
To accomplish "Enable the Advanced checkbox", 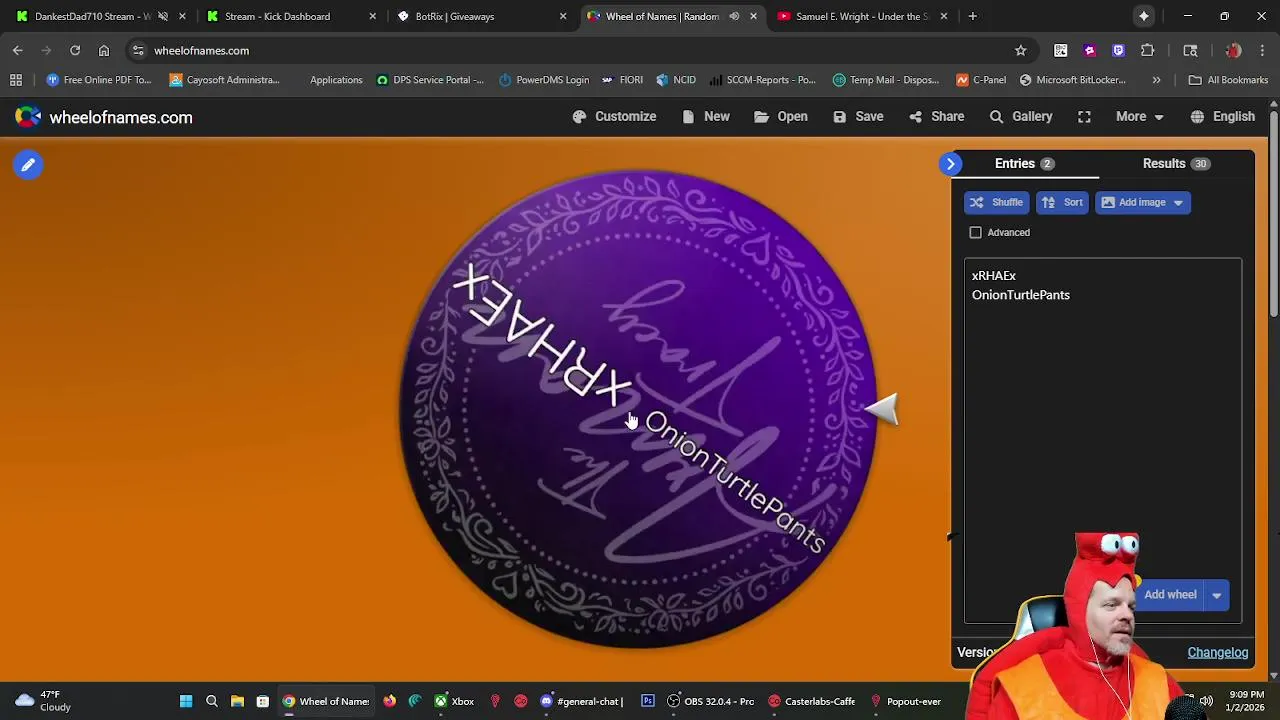I will (976, 233).
